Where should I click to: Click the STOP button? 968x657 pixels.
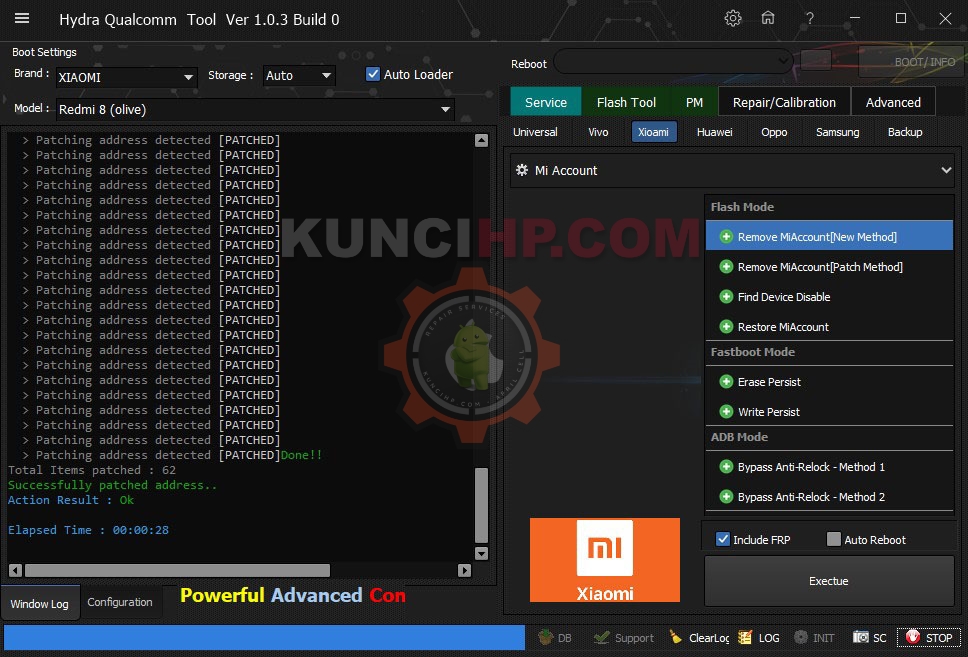928,638
